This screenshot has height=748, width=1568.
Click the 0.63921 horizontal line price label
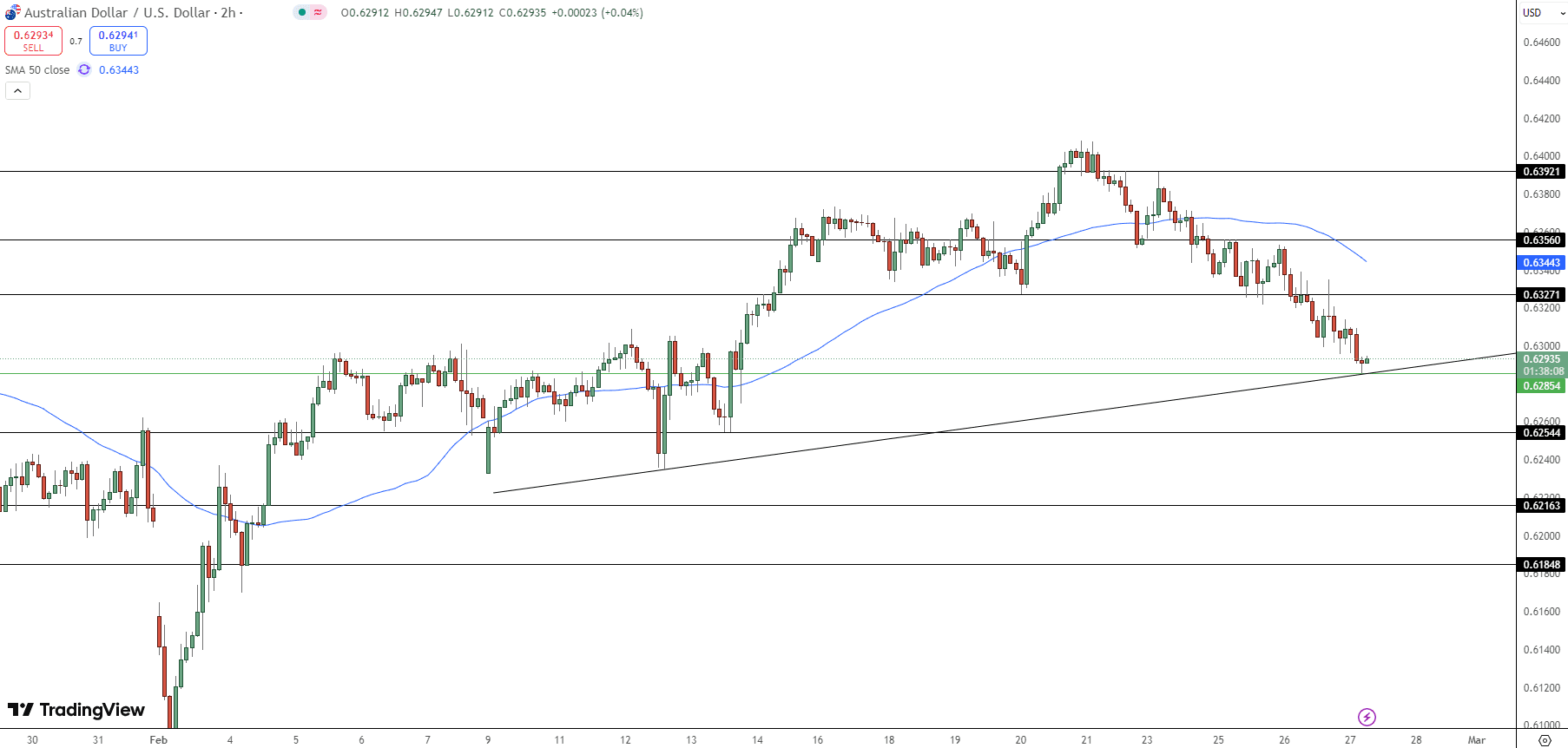[x=1542, y=172]
